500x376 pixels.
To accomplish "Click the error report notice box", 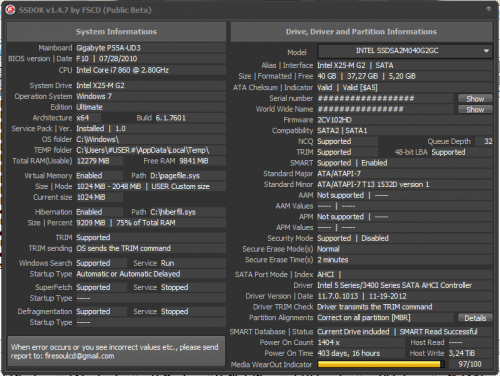I will 116,351.
